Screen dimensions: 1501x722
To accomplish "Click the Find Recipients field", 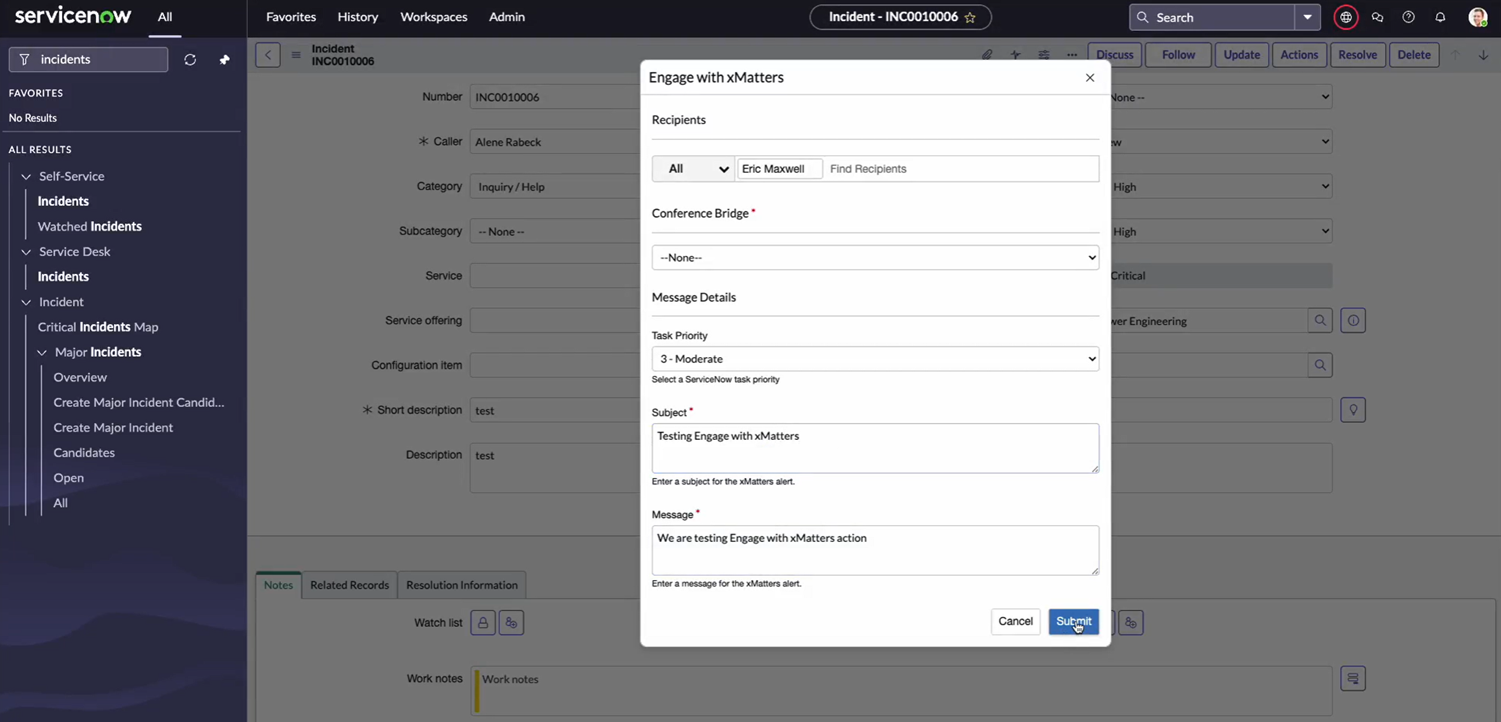I will coord(960,169).
